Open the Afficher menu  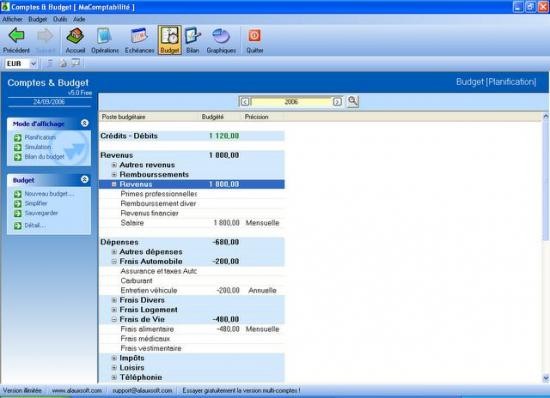(x=12, y=19)
